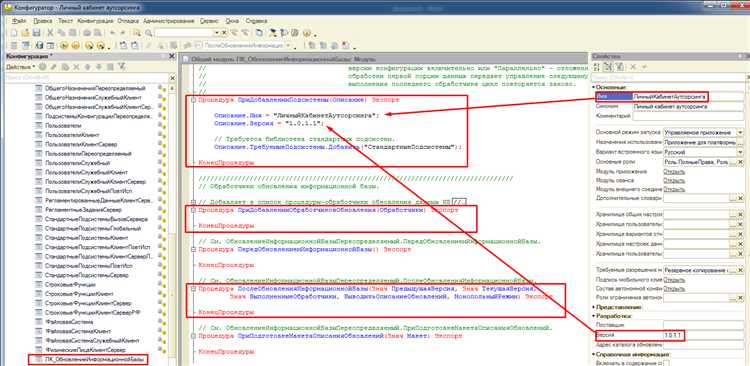Click the magnifier Search icon in toolbar
Image resolution: width=750 pixels, height=366 pixels.
148,33
